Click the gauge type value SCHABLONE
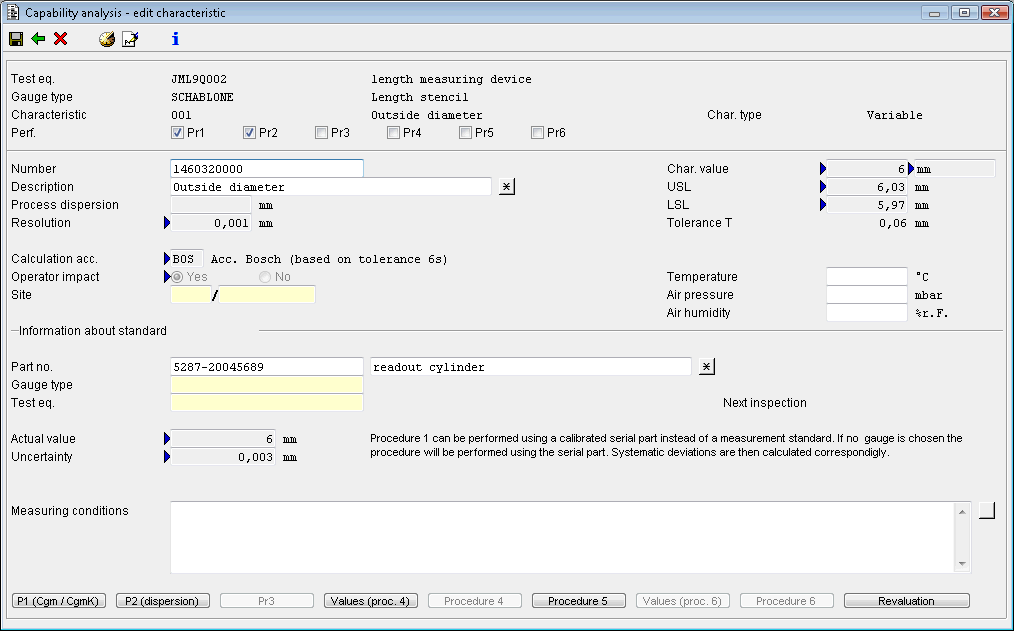Viewport: 1014px width, 631px height. [x=202, y=97]
